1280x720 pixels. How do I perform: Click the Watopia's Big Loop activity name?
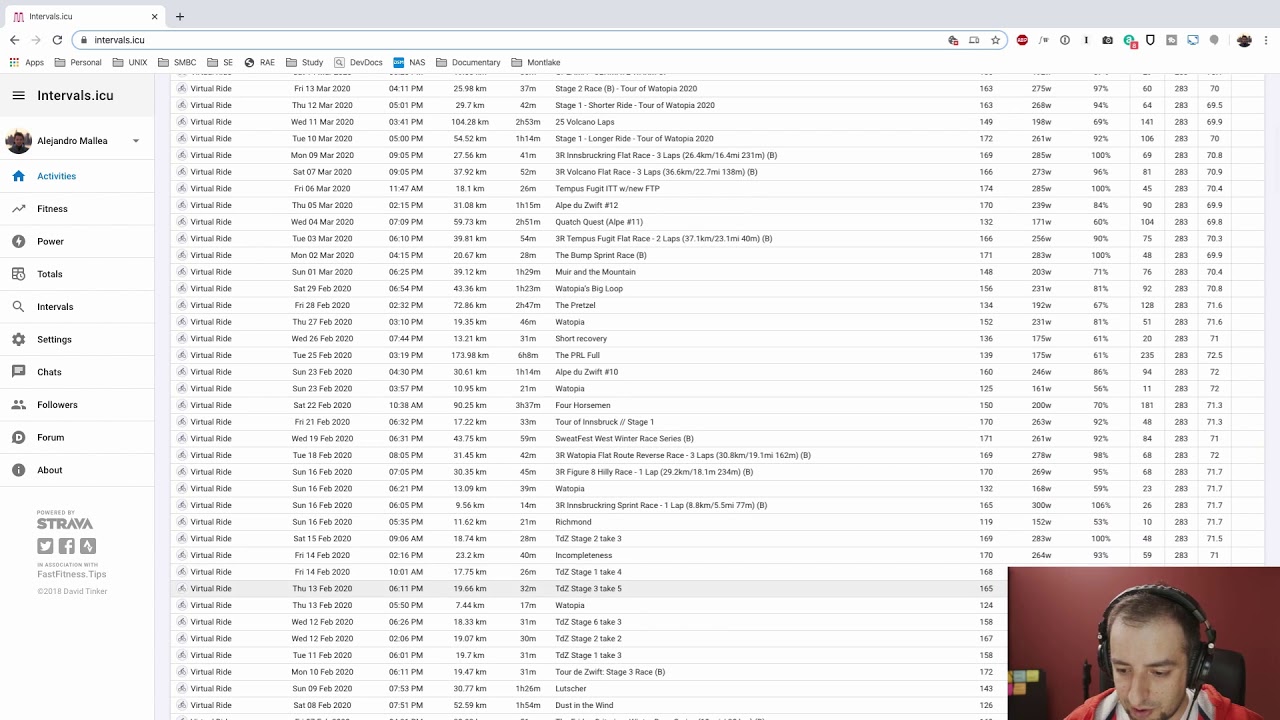pos(589,288)
